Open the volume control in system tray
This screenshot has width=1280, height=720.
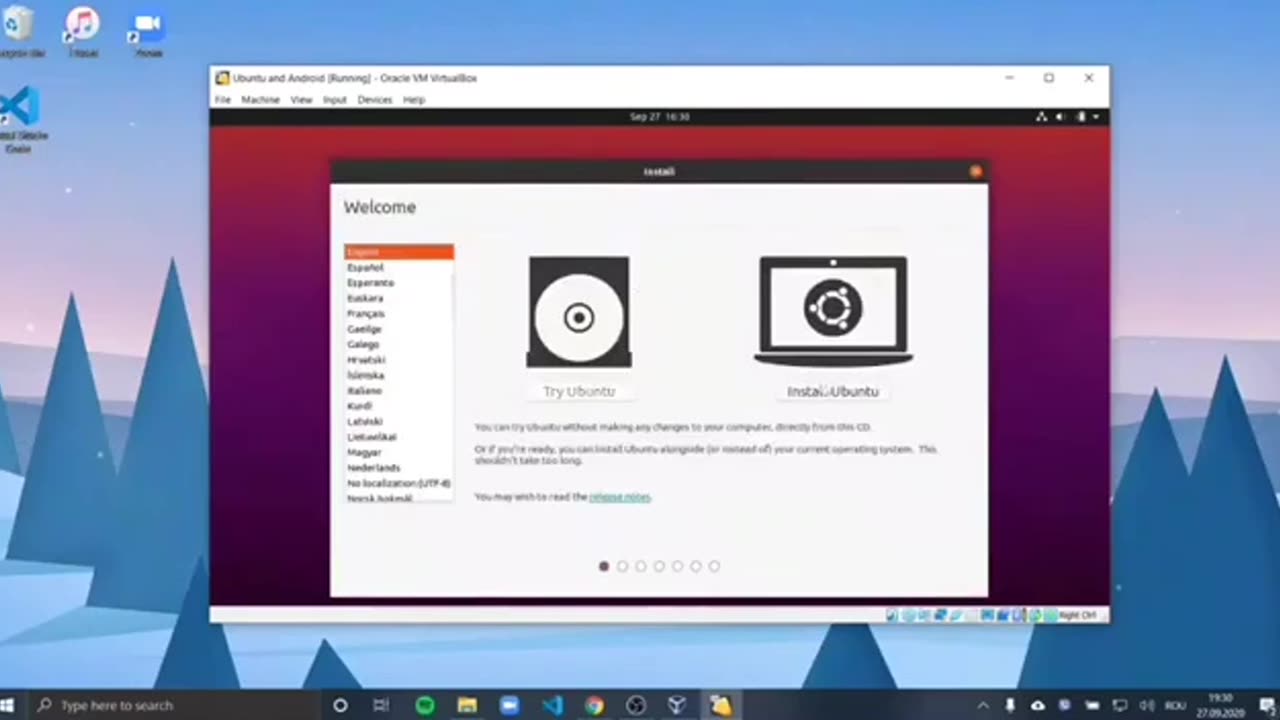(1147, 705)
